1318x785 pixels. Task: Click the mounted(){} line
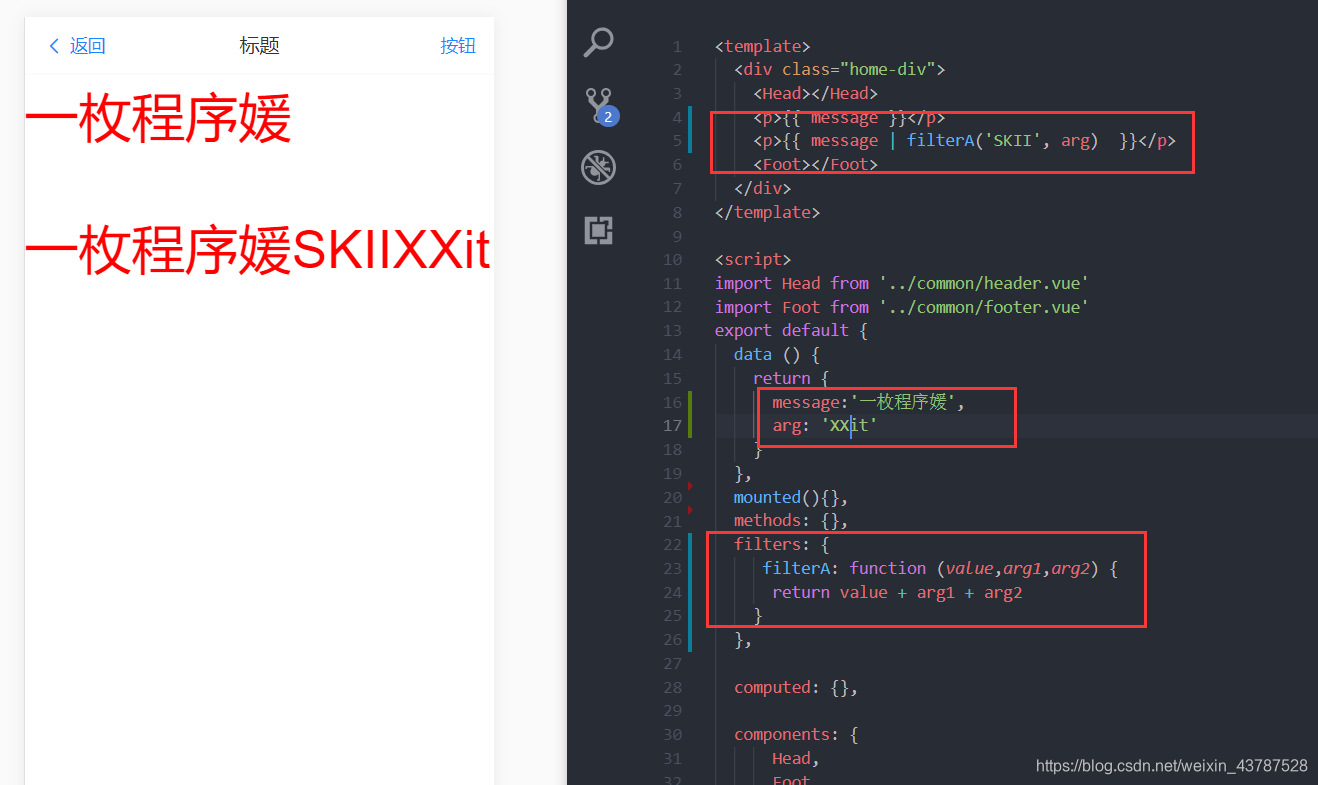click(791, 497)
